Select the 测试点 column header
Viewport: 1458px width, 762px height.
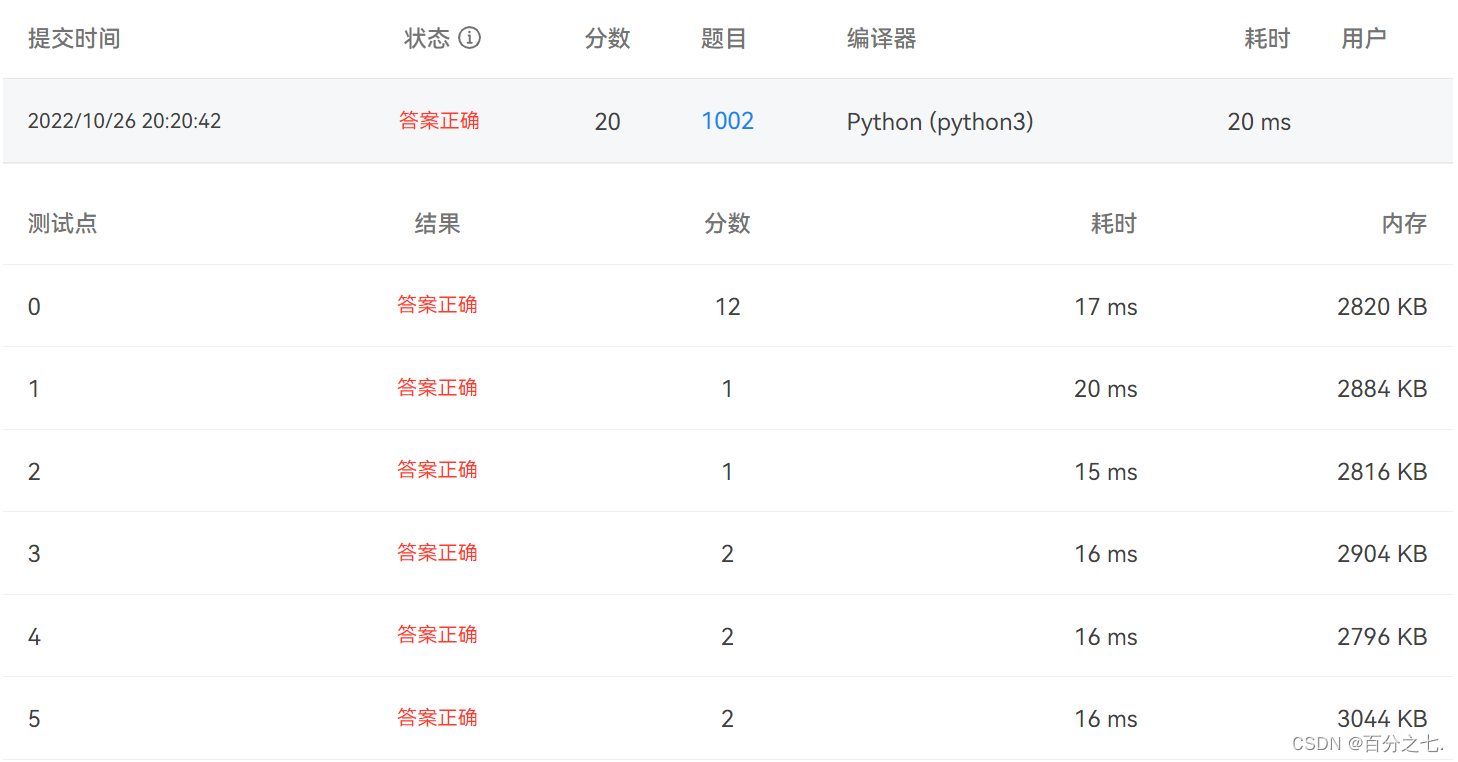(x=62, y=223)
